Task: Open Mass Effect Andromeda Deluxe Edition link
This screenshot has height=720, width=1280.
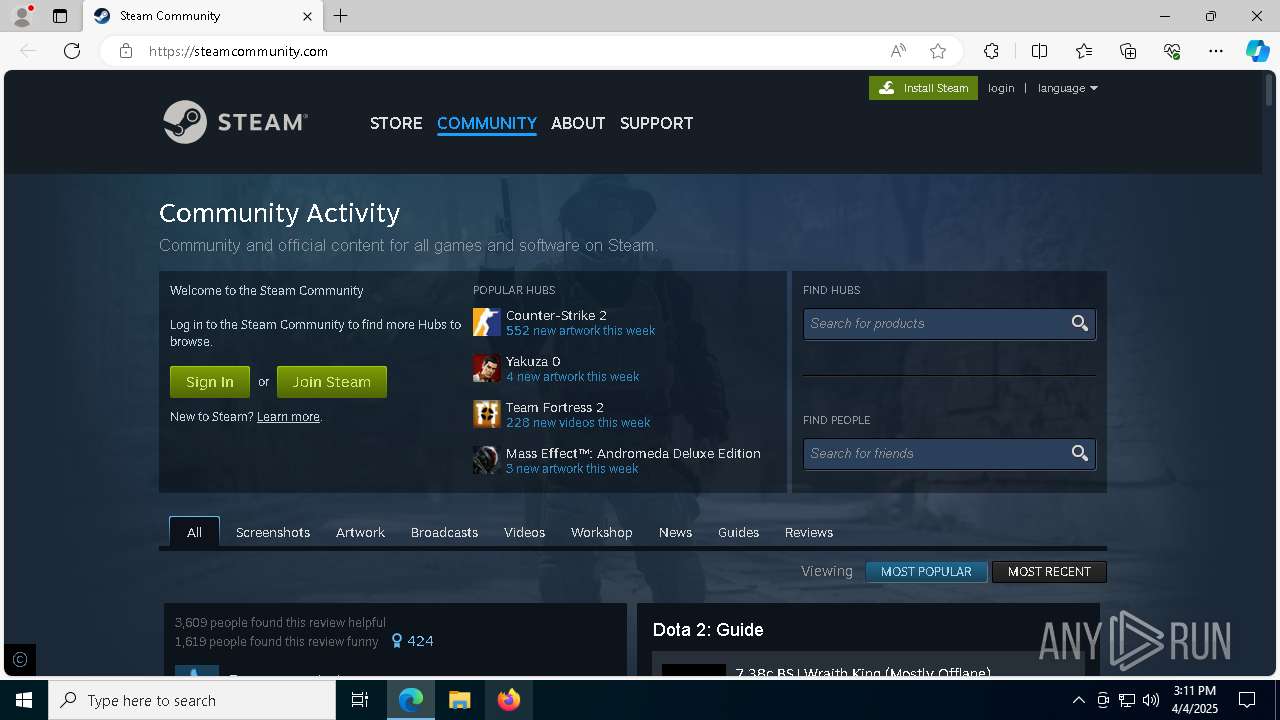Action: 633,453
